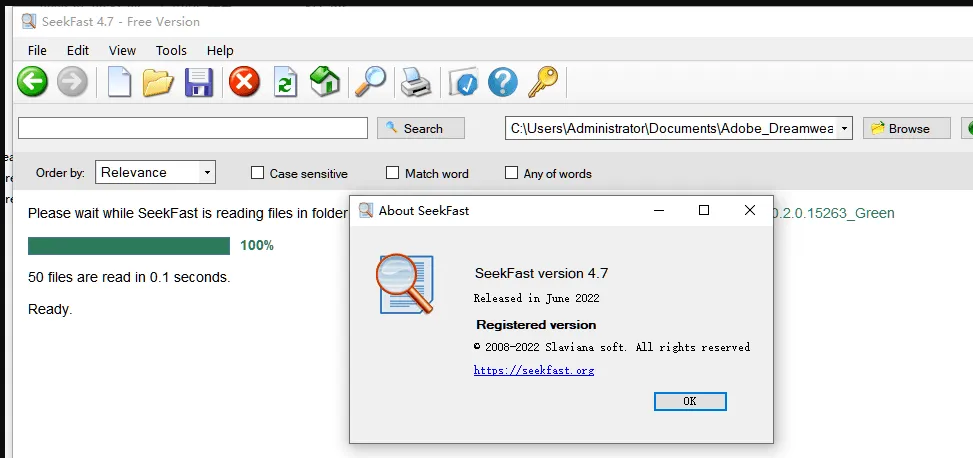The width and height of the screenshot is (973, 458).
Task: Close the About SeekFast dialog
Action: pos(750,210)
